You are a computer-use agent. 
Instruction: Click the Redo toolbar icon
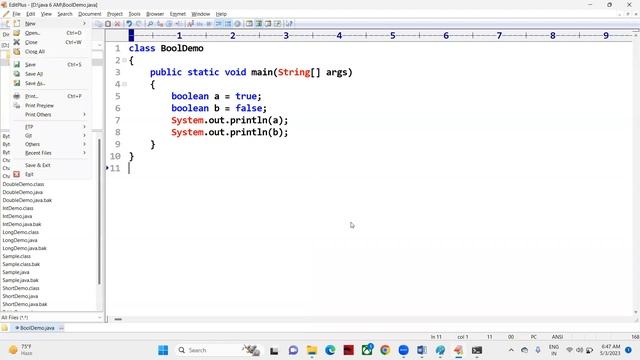pyautogui.click(x=138, y=24)
